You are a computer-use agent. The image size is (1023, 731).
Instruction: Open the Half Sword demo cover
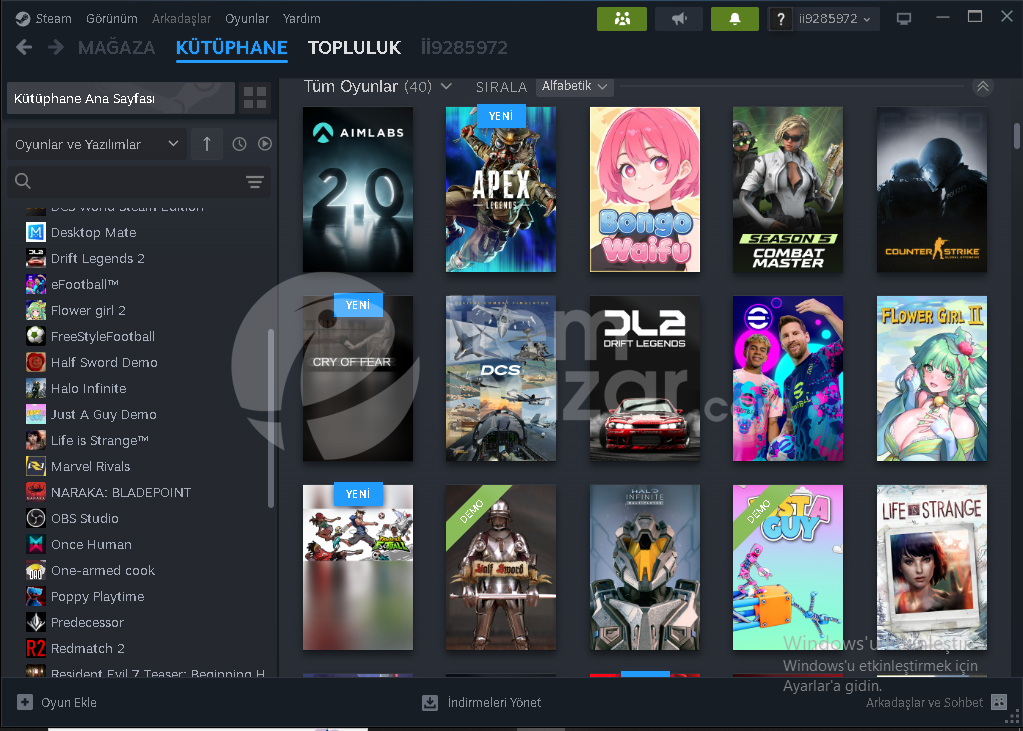(501, 567)
